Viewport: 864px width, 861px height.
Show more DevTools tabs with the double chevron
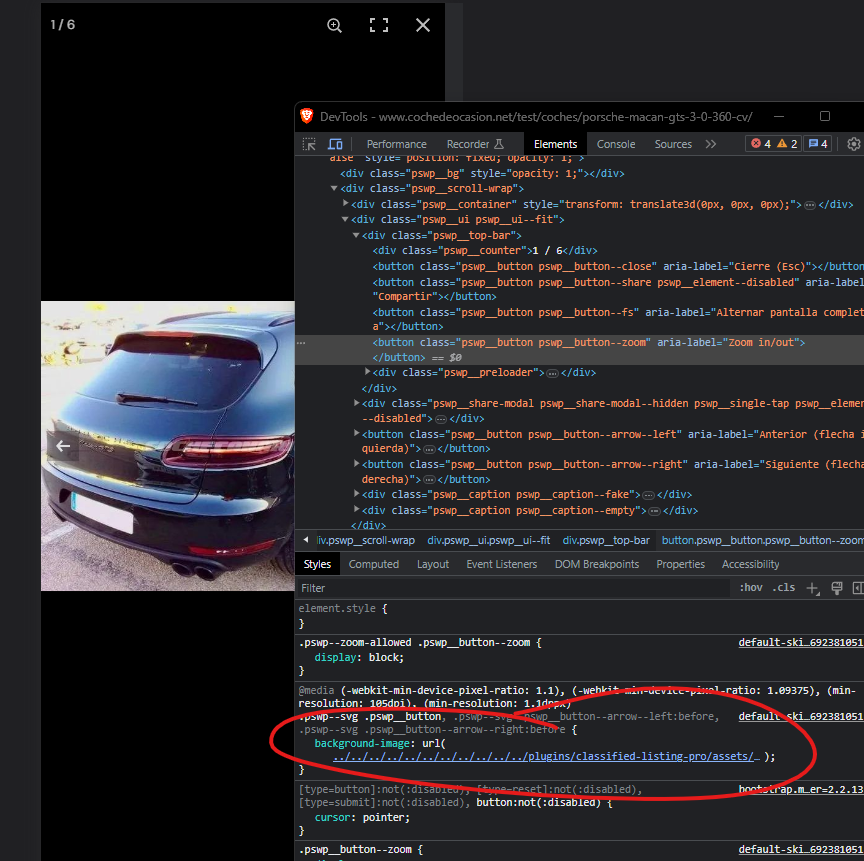711,144
